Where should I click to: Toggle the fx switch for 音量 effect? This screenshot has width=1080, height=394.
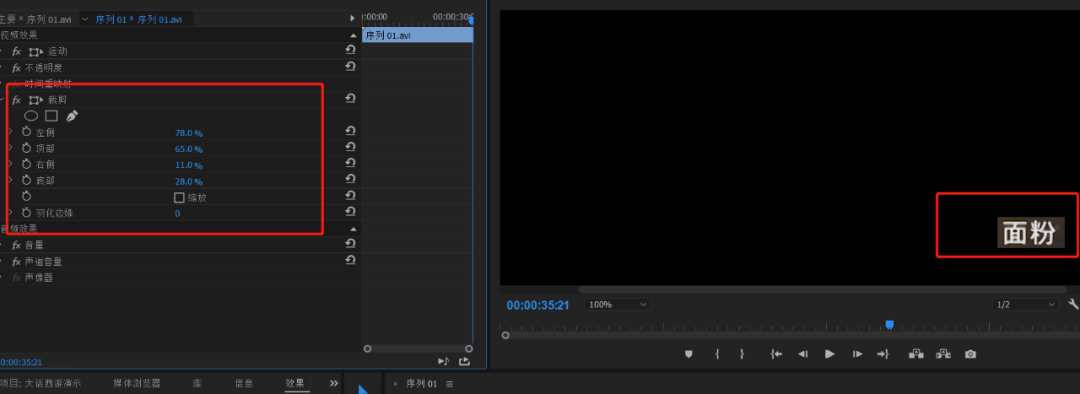17,245
